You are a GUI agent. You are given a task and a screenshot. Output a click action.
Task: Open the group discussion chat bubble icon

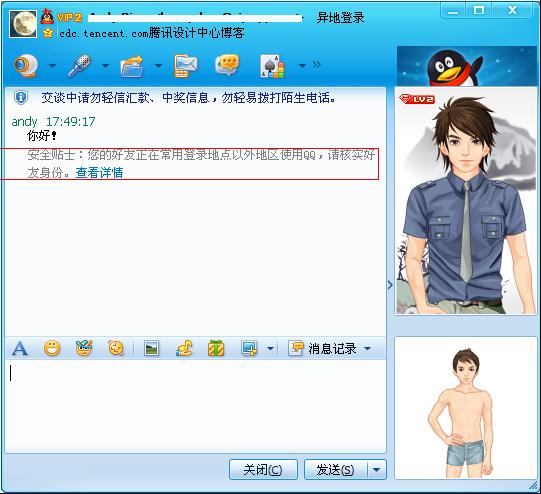[x=227, y=66]
